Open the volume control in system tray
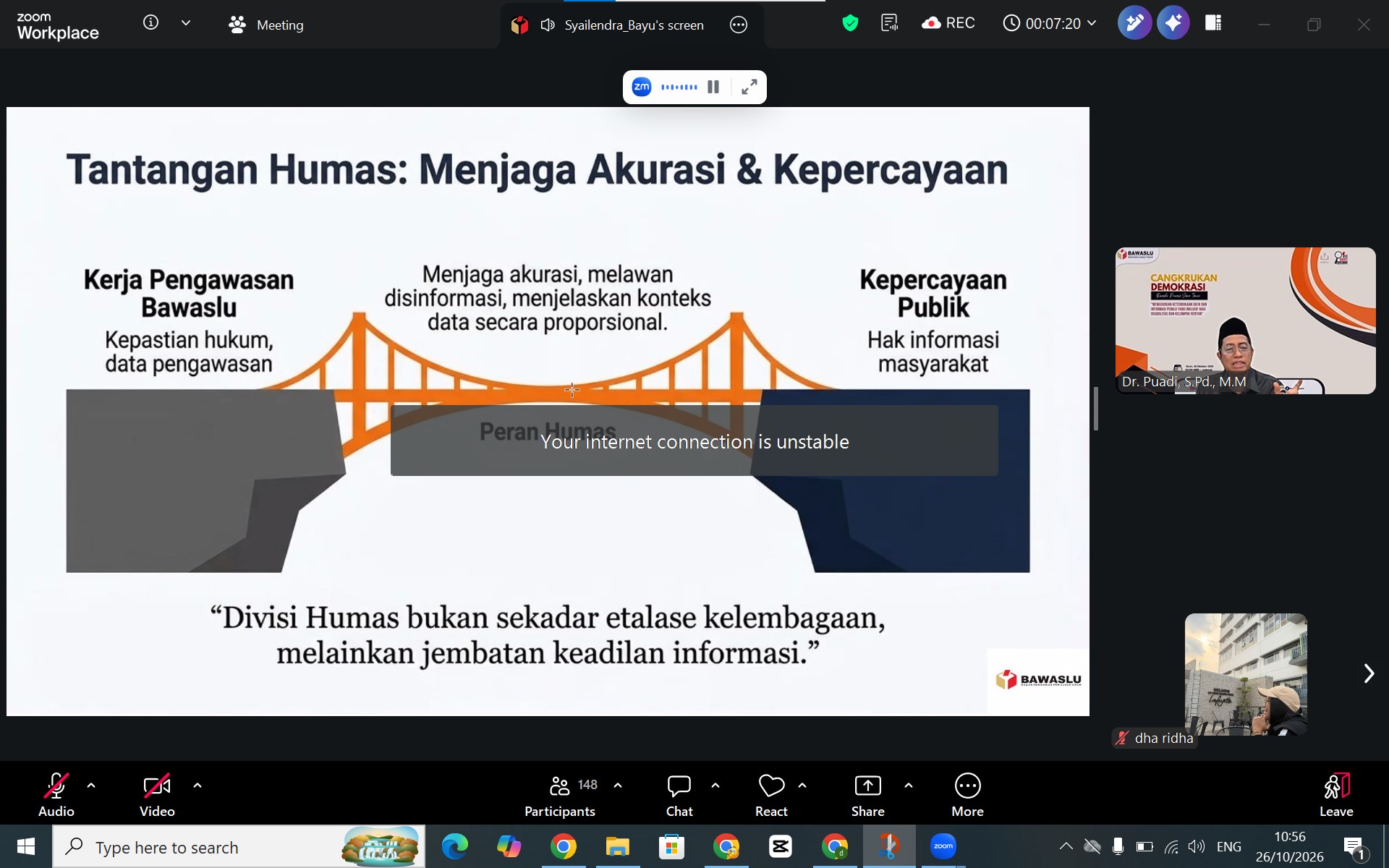The image size is (1389, 868). pyautogui.click(x=1197, y=846)
